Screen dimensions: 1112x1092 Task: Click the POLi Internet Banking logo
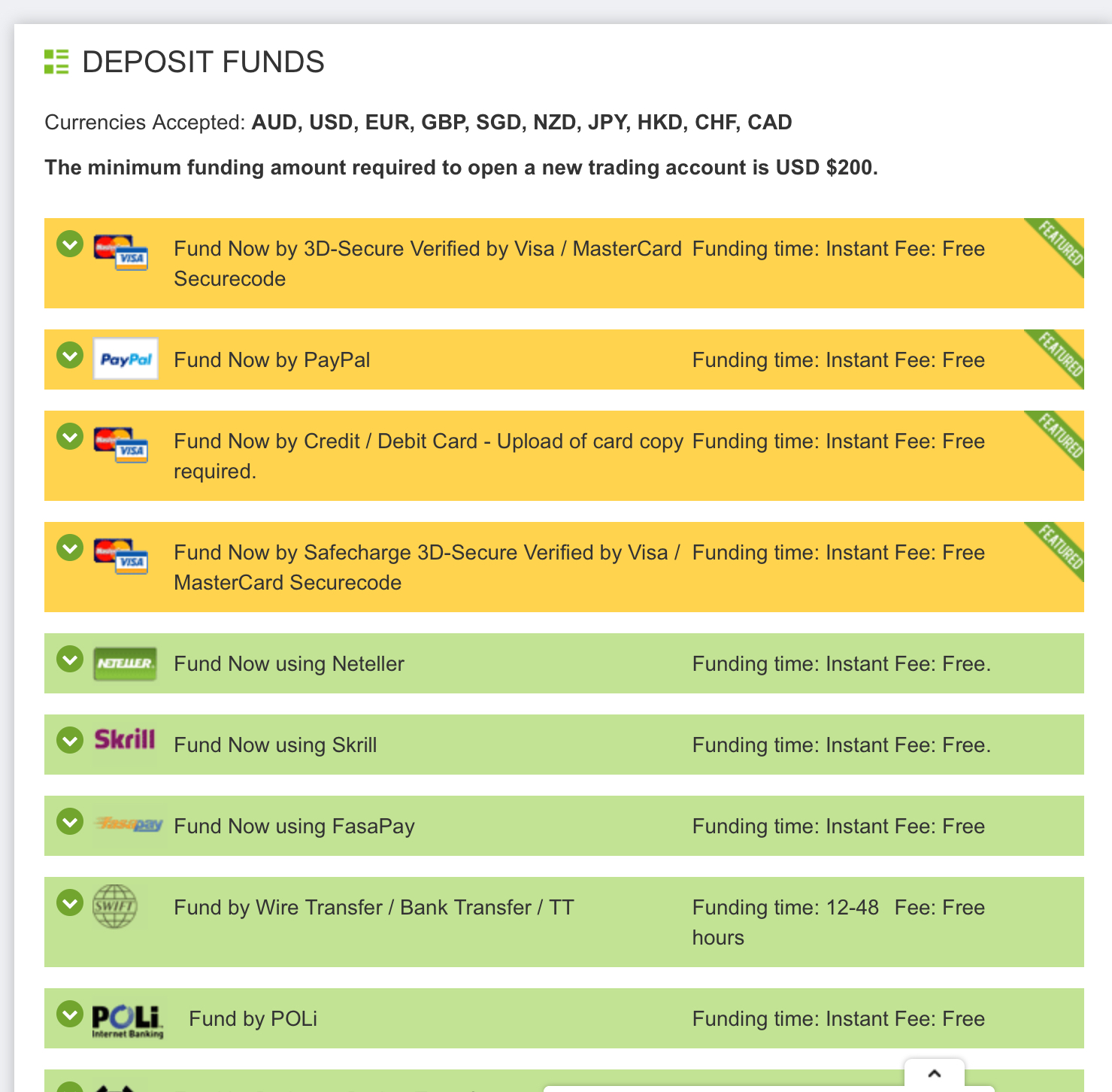tap(127, 1021)
